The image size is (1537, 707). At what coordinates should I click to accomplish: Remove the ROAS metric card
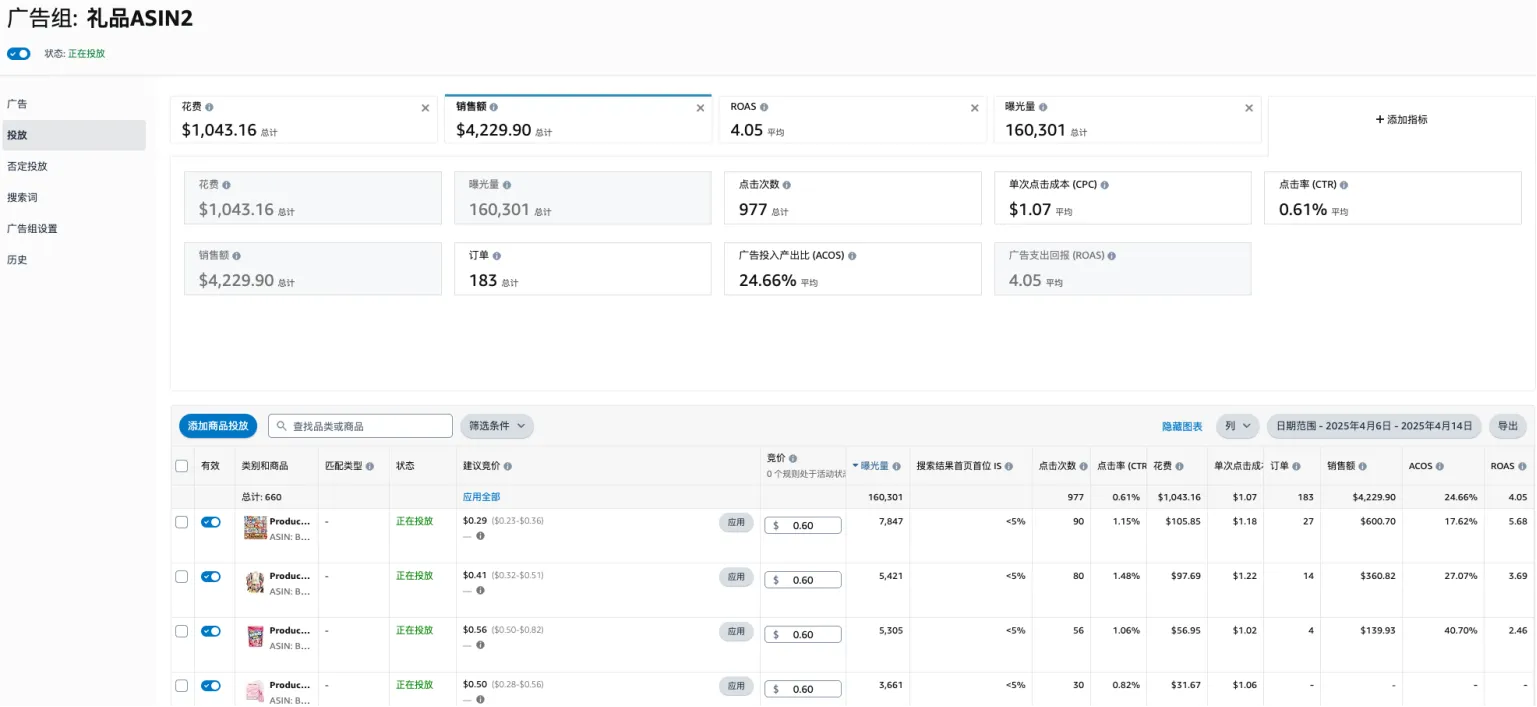point(975,108)
